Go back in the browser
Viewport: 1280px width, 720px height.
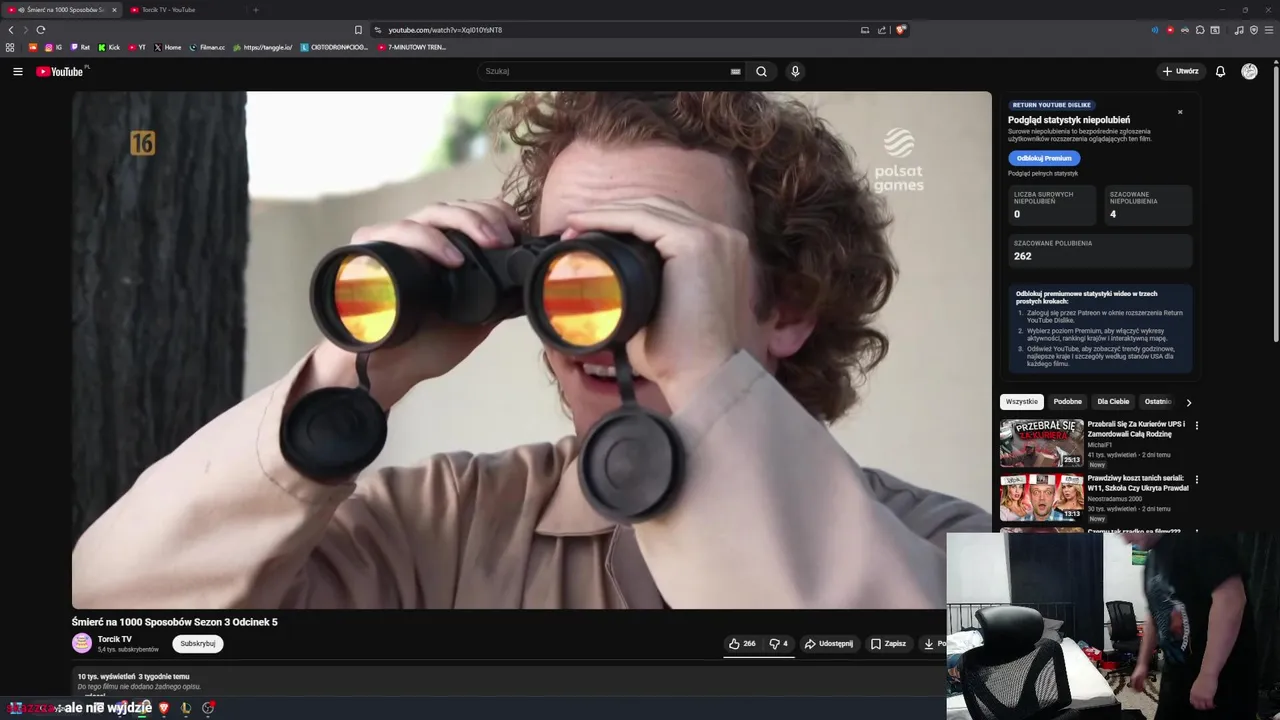11,30
